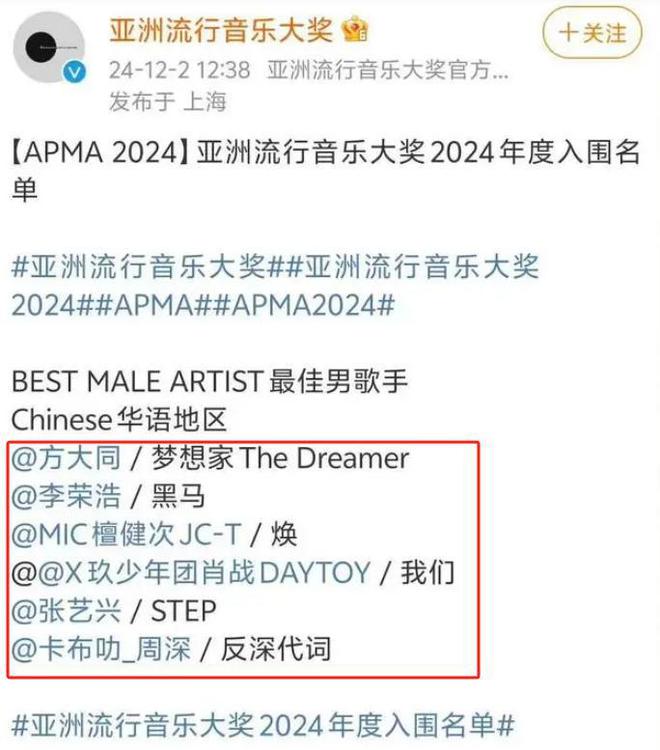
Task: Tap the 【APMA 2024】 post title text
Action: [x=100, y=153]
